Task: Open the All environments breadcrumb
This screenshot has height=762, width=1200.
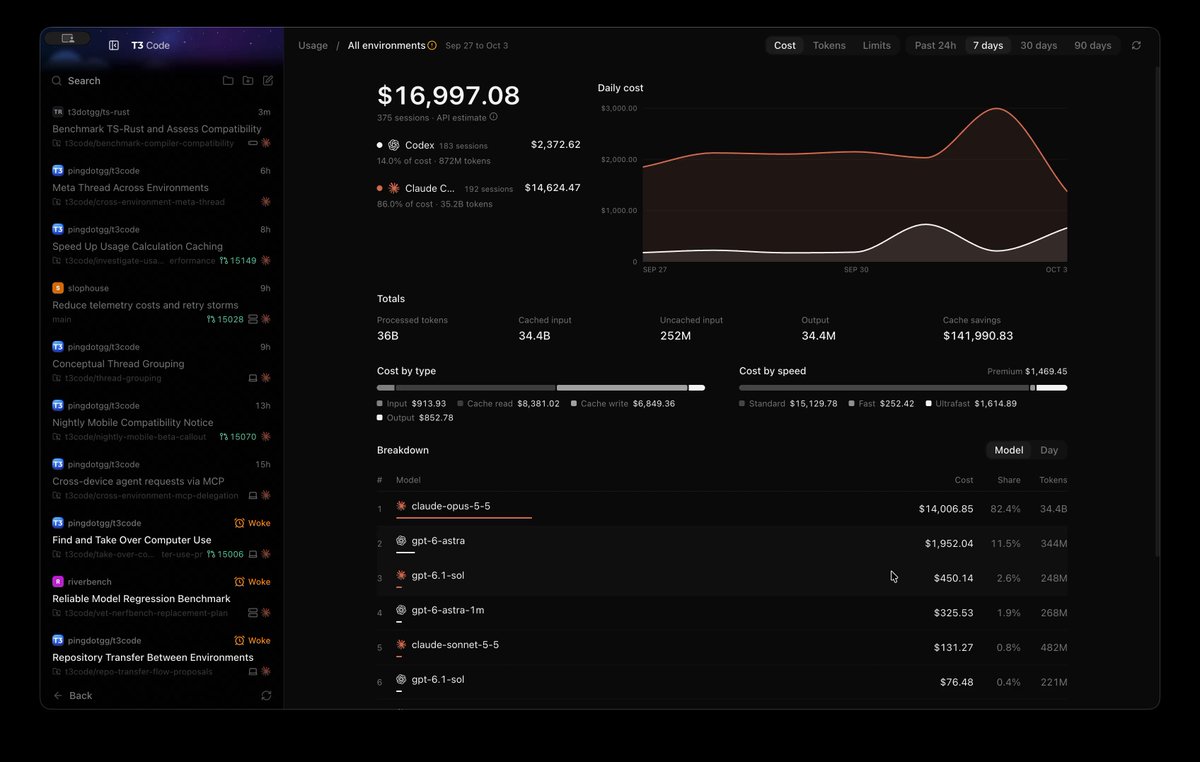Action: [x=386, y=45]
